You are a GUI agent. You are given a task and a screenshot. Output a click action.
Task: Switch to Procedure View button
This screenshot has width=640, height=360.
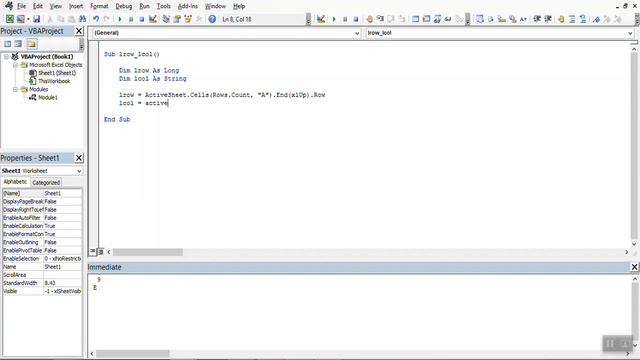93,251
